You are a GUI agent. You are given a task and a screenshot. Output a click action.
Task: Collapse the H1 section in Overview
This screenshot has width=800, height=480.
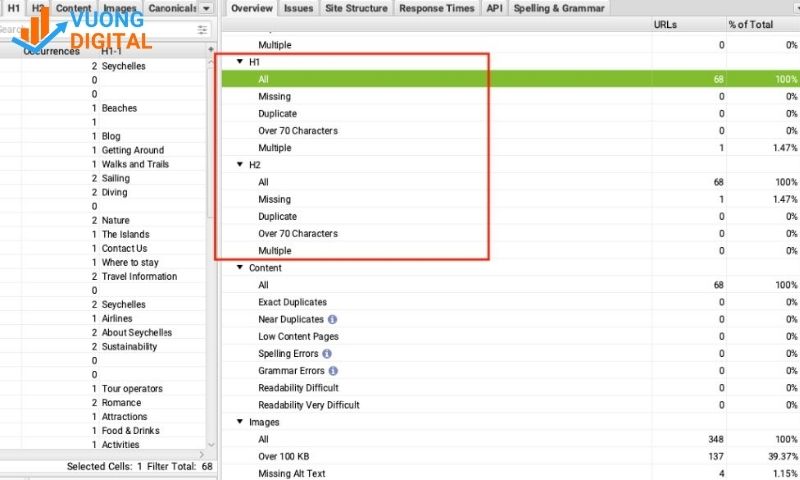pyautogui.click(x=240, y=62)
